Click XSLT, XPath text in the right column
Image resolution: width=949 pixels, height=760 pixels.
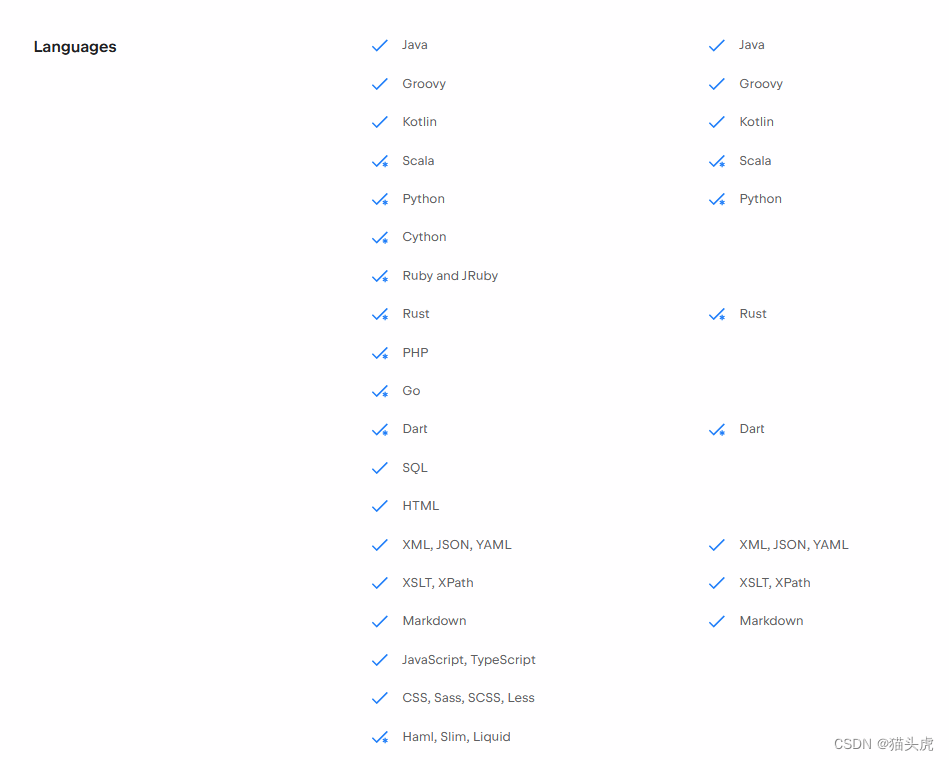tap(775, 583)
